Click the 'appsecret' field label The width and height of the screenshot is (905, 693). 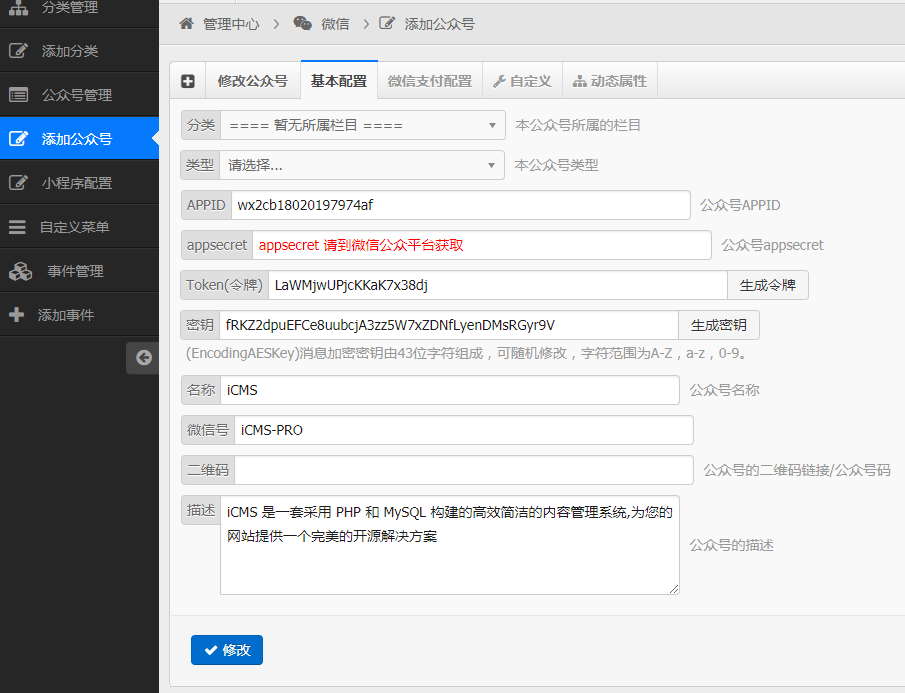217,245
